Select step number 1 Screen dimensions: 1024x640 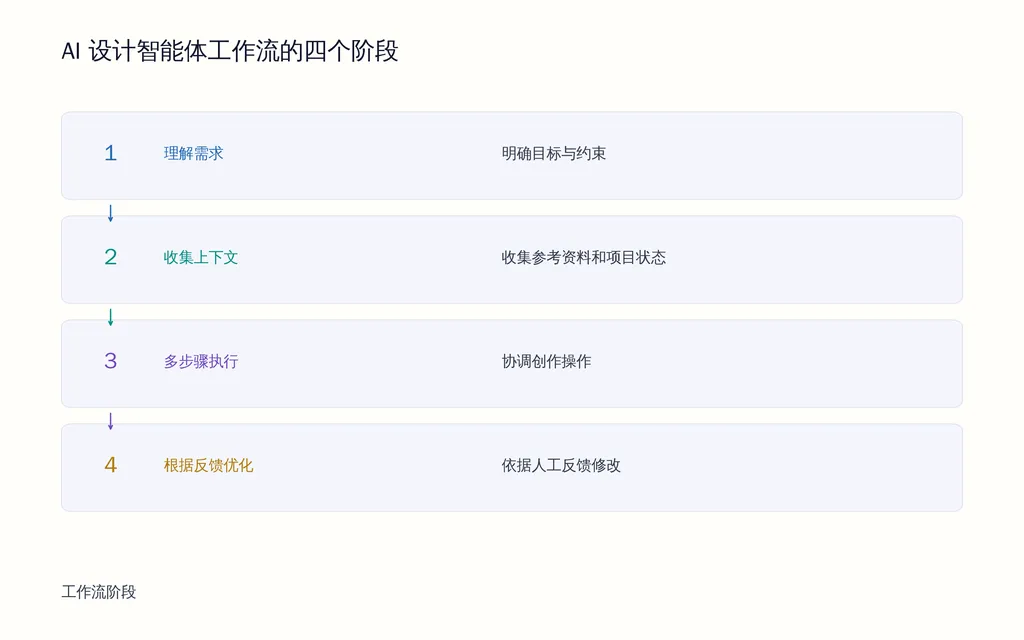[x=110, y=153]
